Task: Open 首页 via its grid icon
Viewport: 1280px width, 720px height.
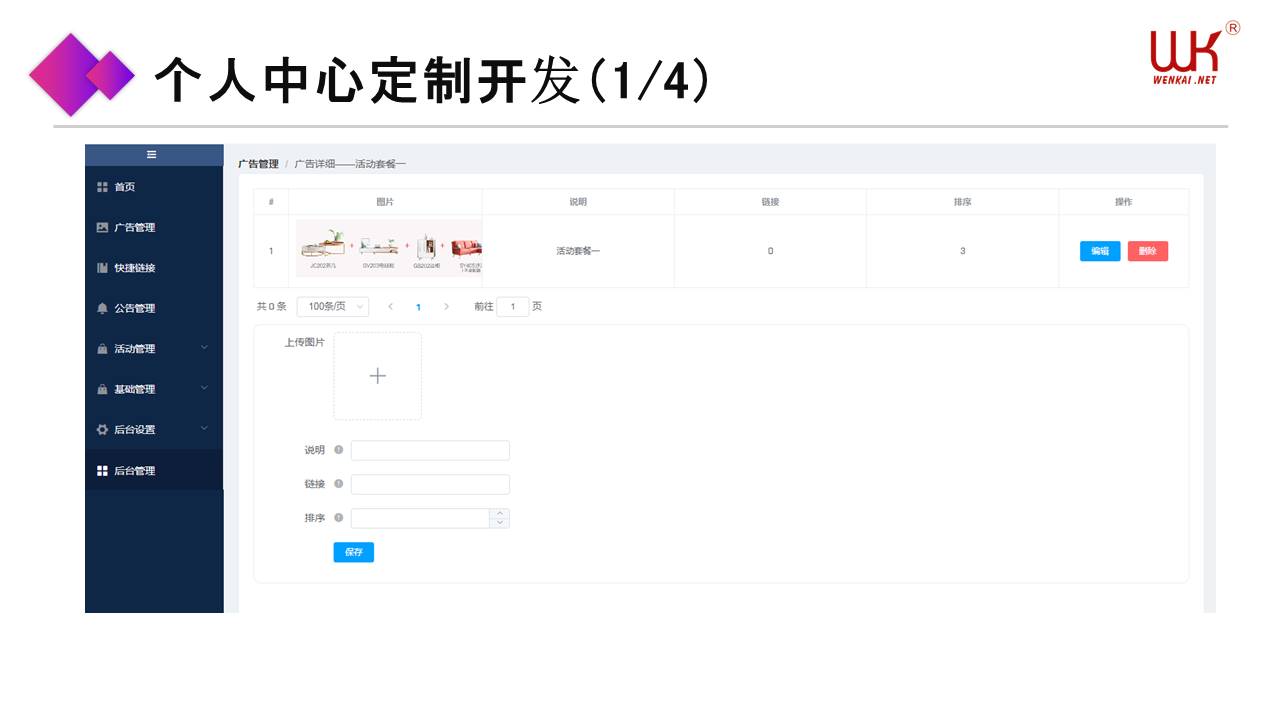Action: click(x=102, y=187)
